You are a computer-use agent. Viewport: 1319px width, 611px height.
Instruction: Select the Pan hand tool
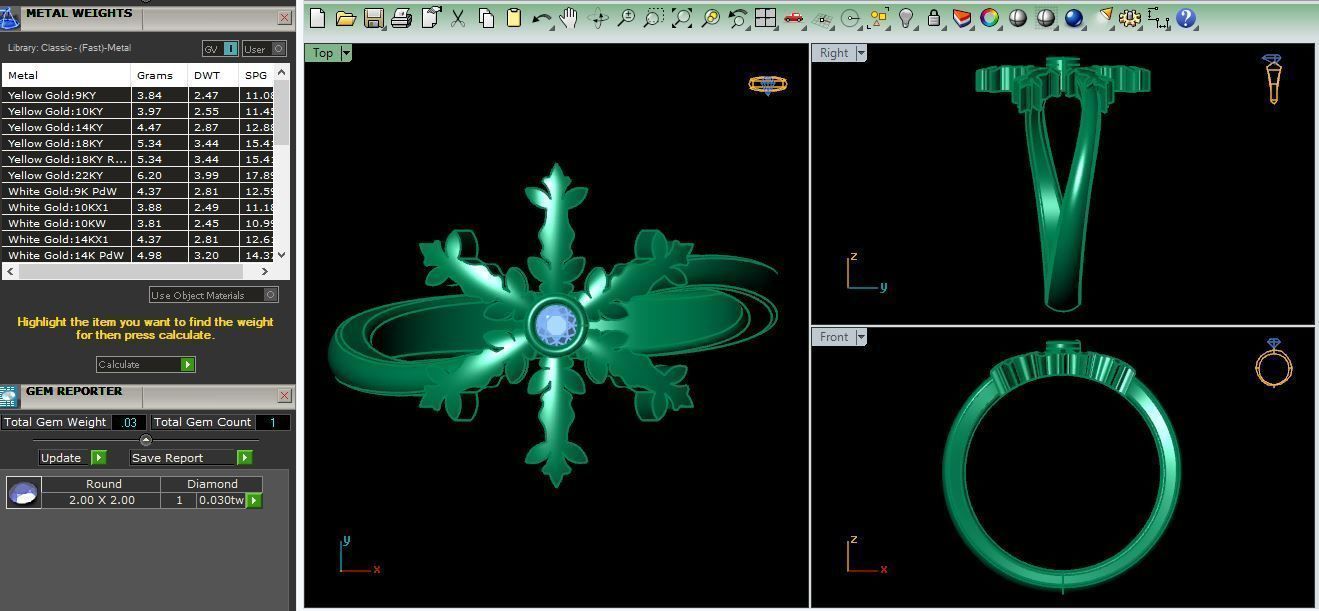coord(570,18)
